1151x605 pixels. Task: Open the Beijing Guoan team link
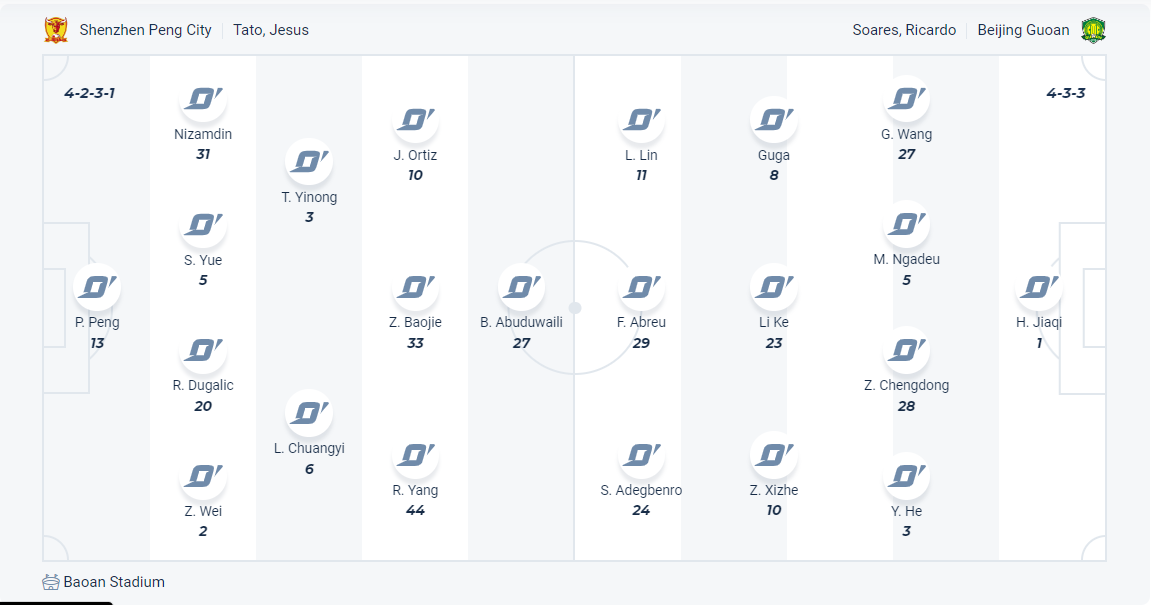(x=1023, y=30)
